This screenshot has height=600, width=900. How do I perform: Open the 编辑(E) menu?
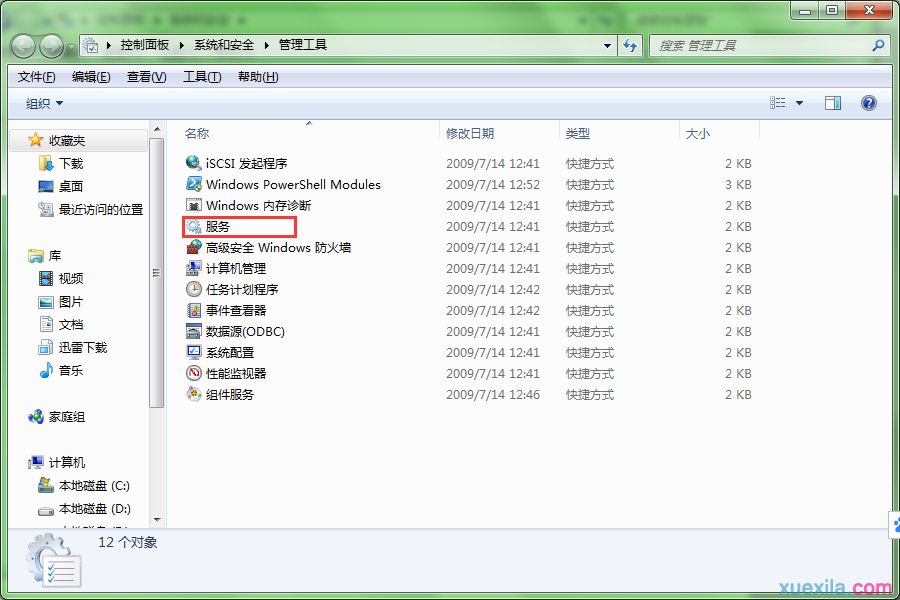(x=91, y=77)
